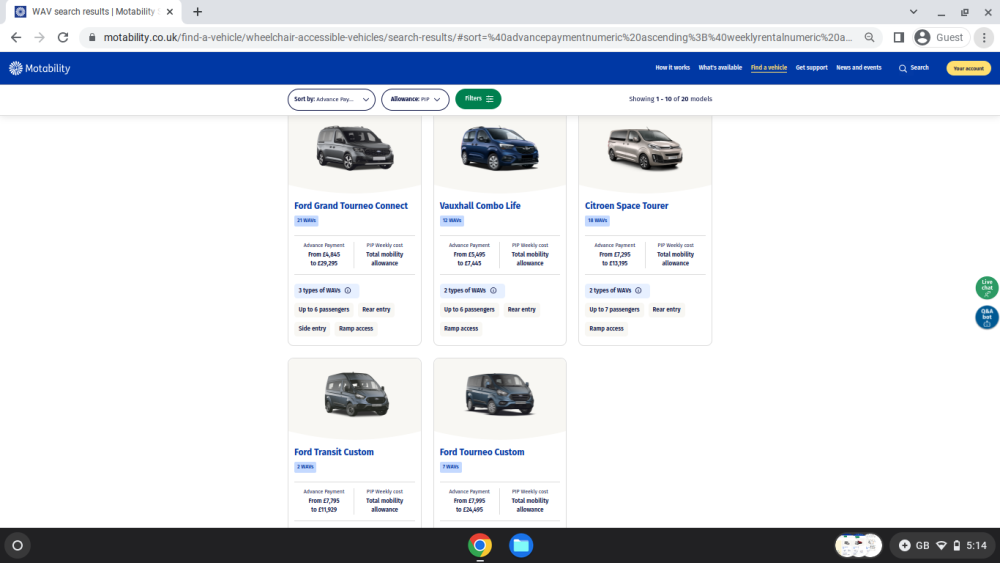The image size is (1000, 563).
Task: Expand the Sort by dropdown
Action: [x=331, y=99]
